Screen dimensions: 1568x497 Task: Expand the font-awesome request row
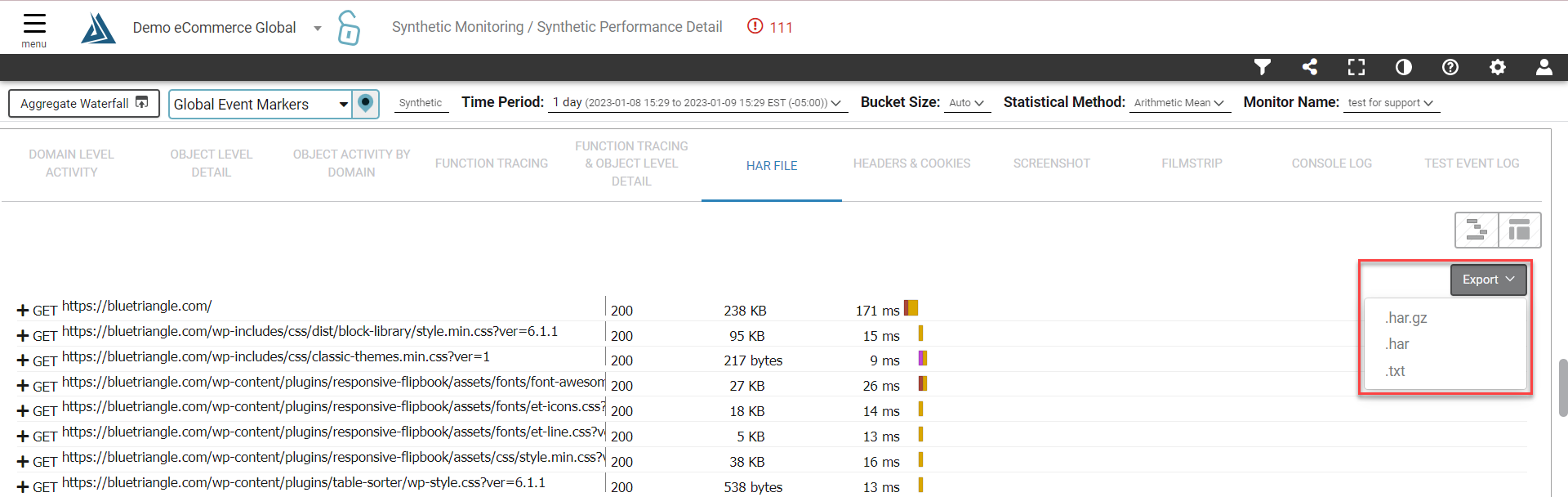23,386
